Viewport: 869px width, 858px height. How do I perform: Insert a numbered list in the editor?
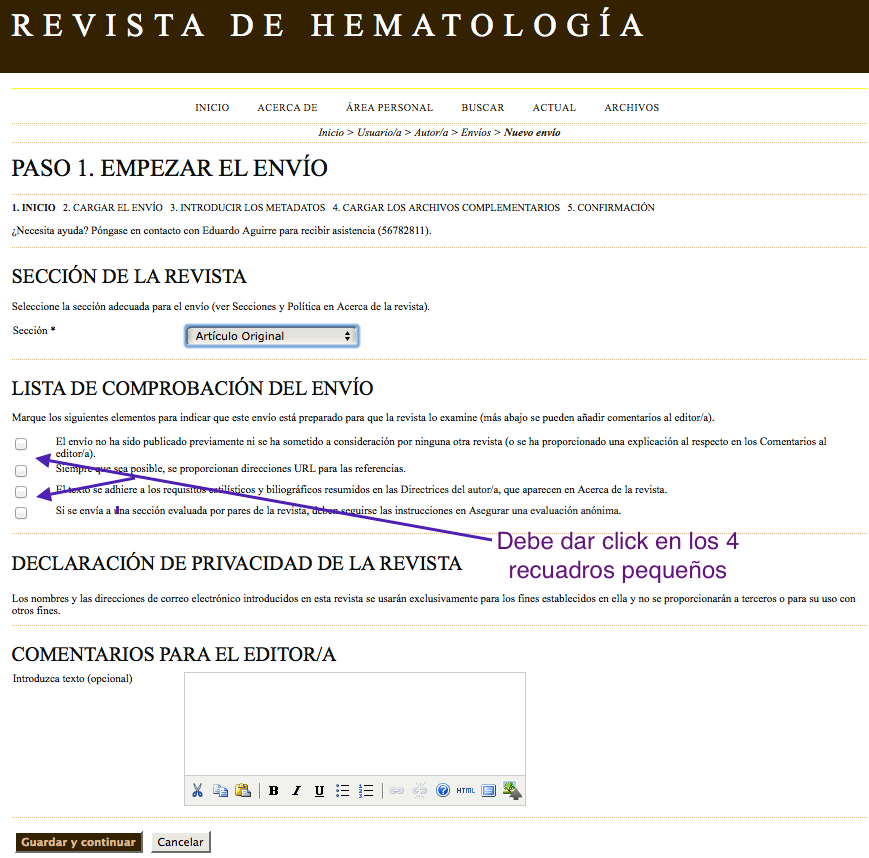pyautogui.click(x=366, y=791)
